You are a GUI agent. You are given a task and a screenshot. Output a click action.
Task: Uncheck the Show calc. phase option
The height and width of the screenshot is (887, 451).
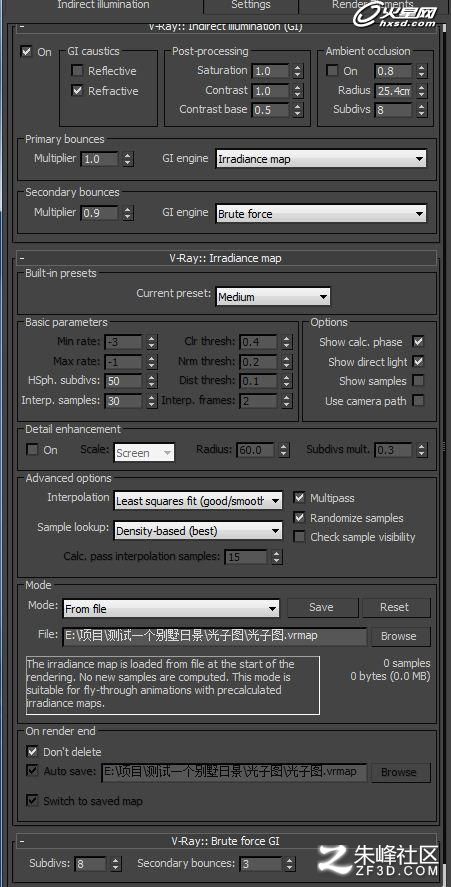(x=418, y=342)
